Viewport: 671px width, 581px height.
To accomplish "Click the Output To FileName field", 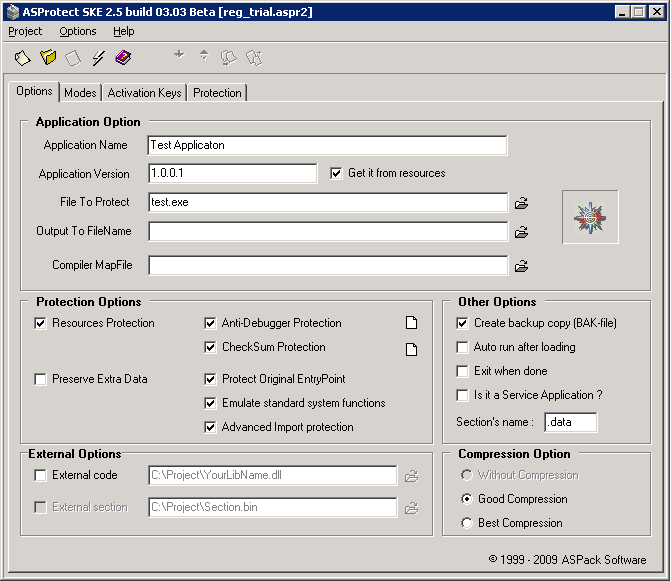I will coord(328,231).
